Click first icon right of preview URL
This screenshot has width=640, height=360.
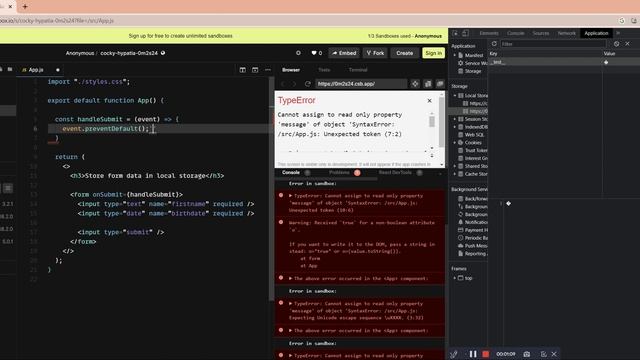415,84
